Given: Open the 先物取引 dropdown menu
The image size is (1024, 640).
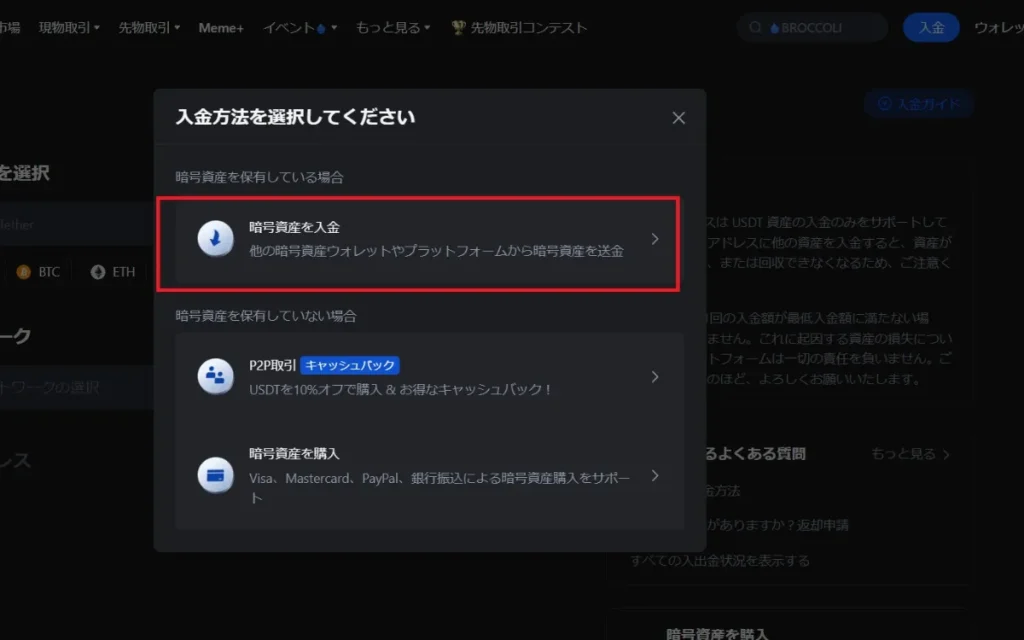Looking at the screenshot, I should click(149, 28).
